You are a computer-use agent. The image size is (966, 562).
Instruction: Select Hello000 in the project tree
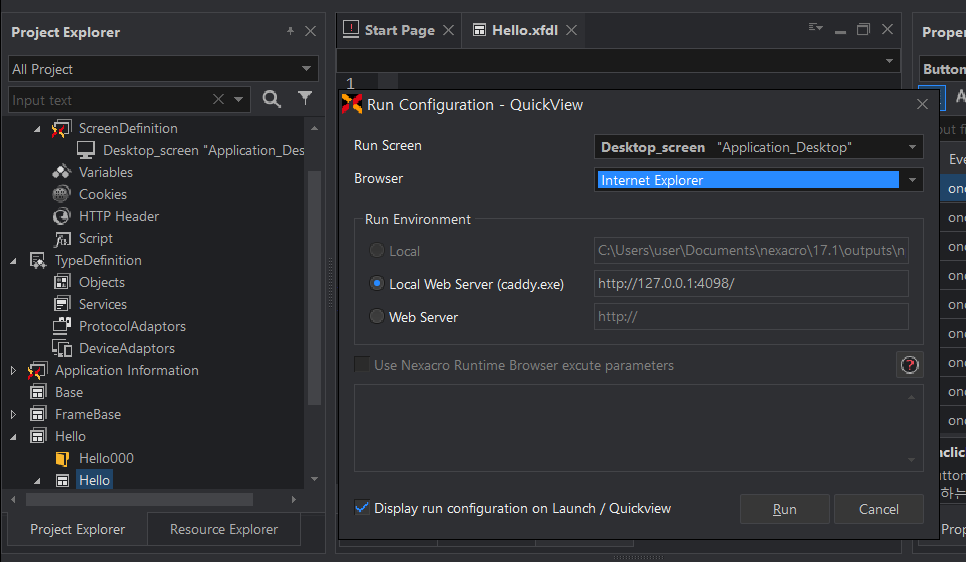pyautogui.click(x=106, y=458)
